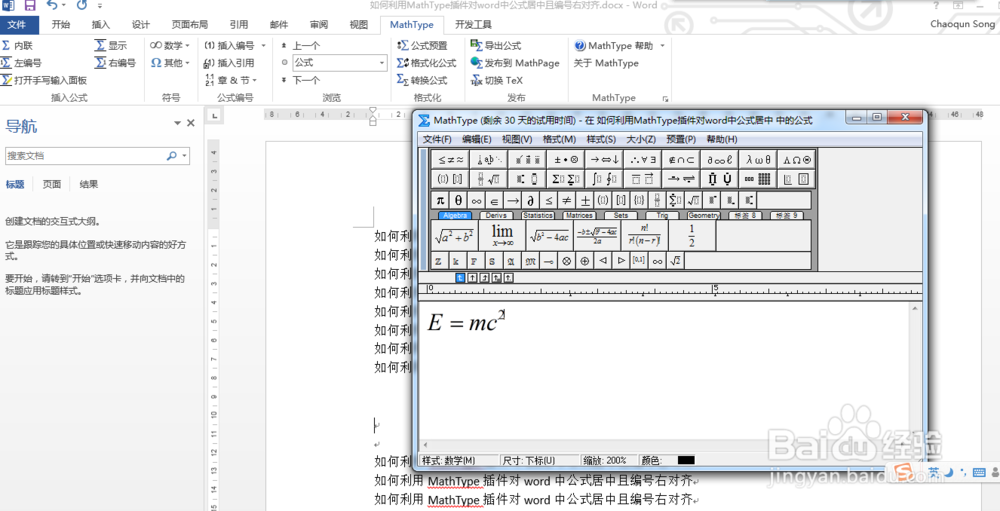Viewport: 1000px width, 511px height.
Task: Open 样式(S) menu in MathType window
Action: click(x=601, y=139)
